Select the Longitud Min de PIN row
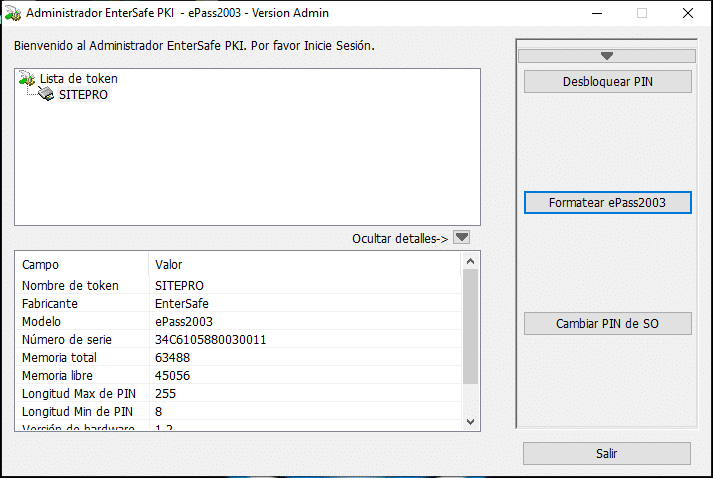This screenshot has width=713, height=478. (x=239, y=412)
